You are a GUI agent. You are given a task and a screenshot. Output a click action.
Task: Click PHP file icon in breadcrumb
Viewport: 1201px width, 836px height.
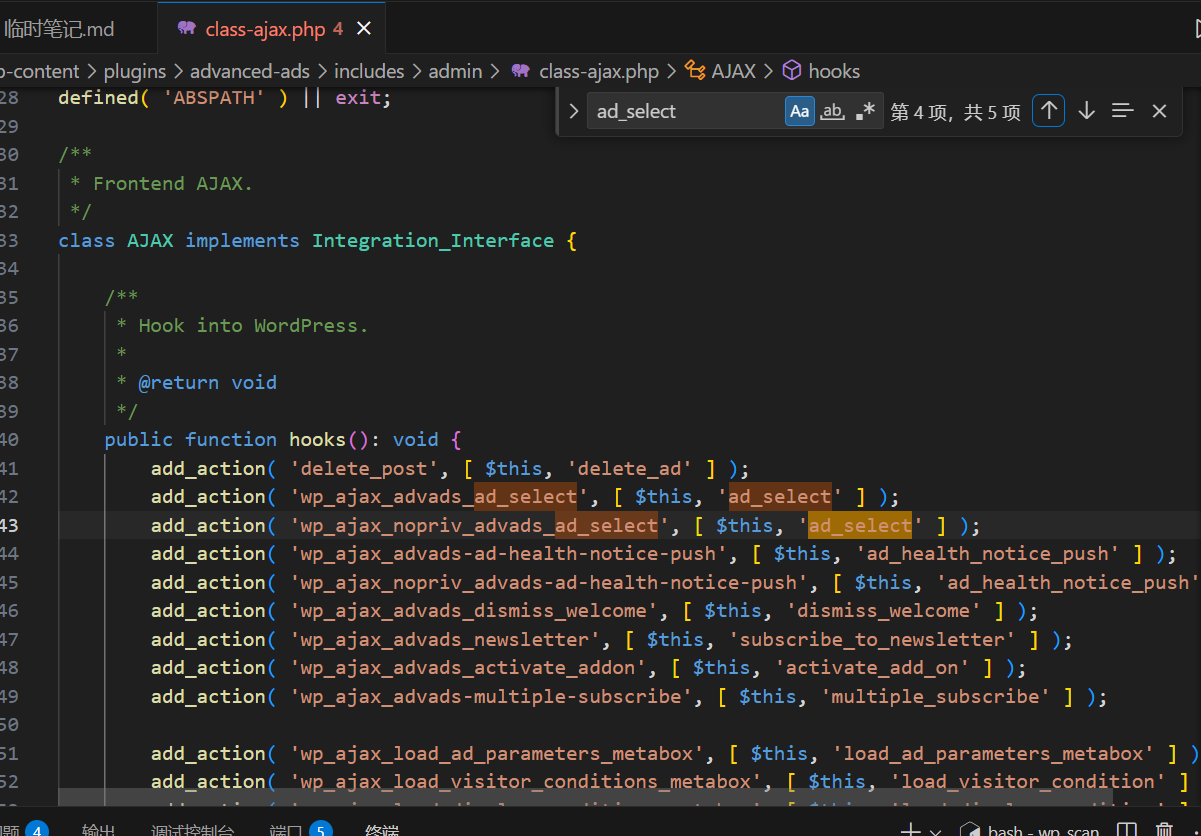point(520,71)
